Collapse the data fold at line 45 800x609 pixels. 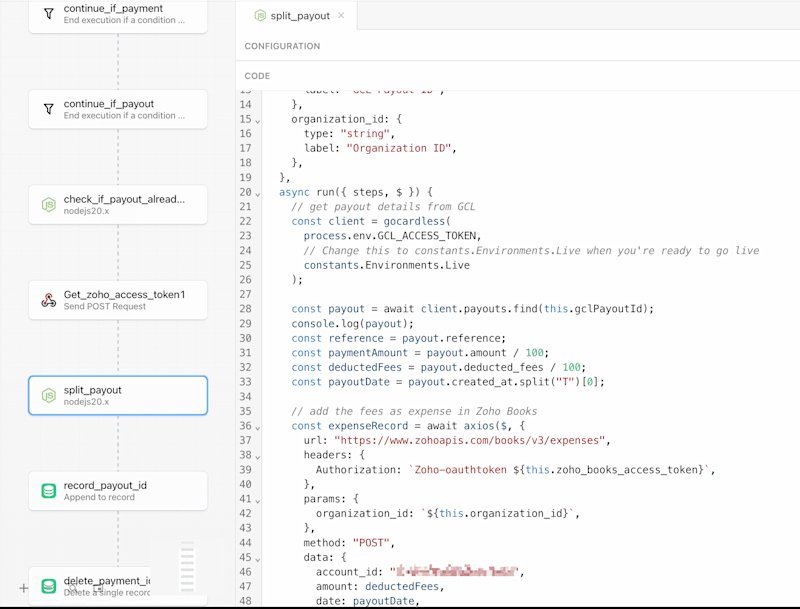(258, 559)
